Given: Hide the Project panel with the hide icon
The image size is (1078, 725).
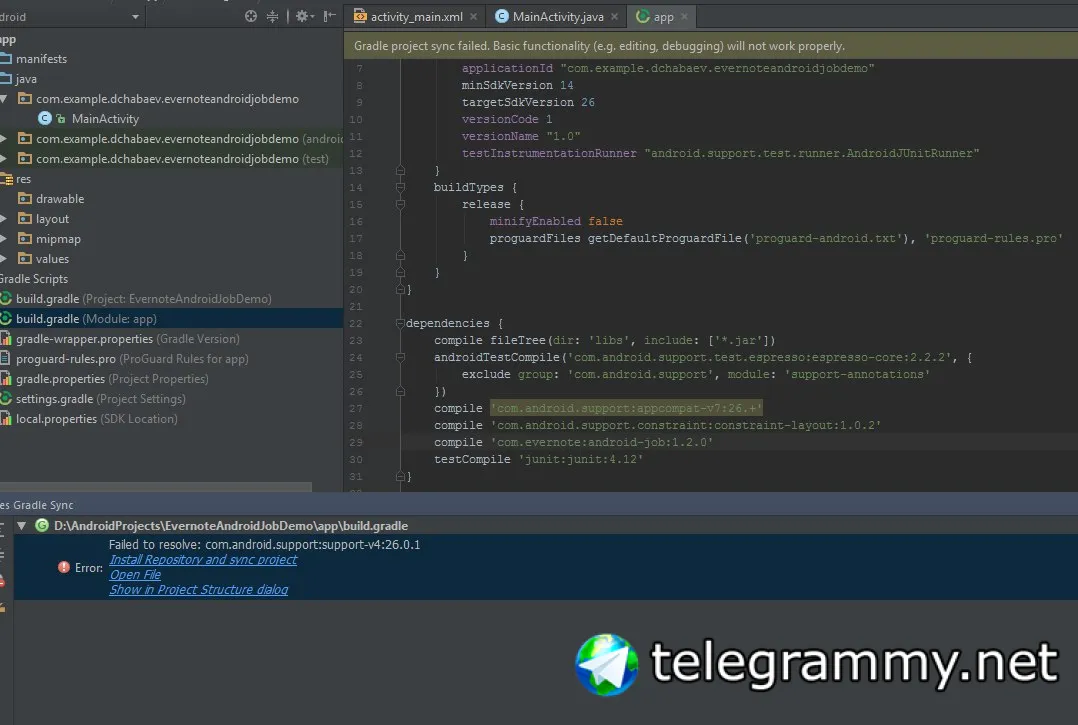Looking at the screenshot, I should (330, 16).
